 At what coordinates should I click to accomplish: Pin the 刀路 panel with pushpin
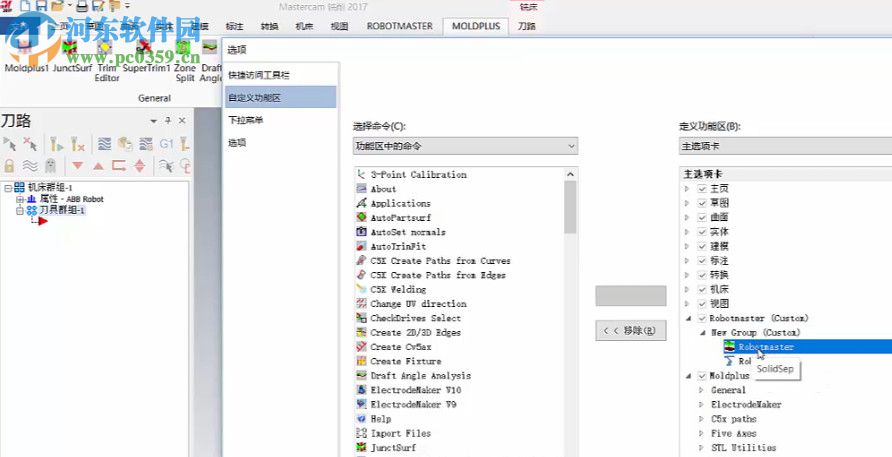tap(168, 121)
